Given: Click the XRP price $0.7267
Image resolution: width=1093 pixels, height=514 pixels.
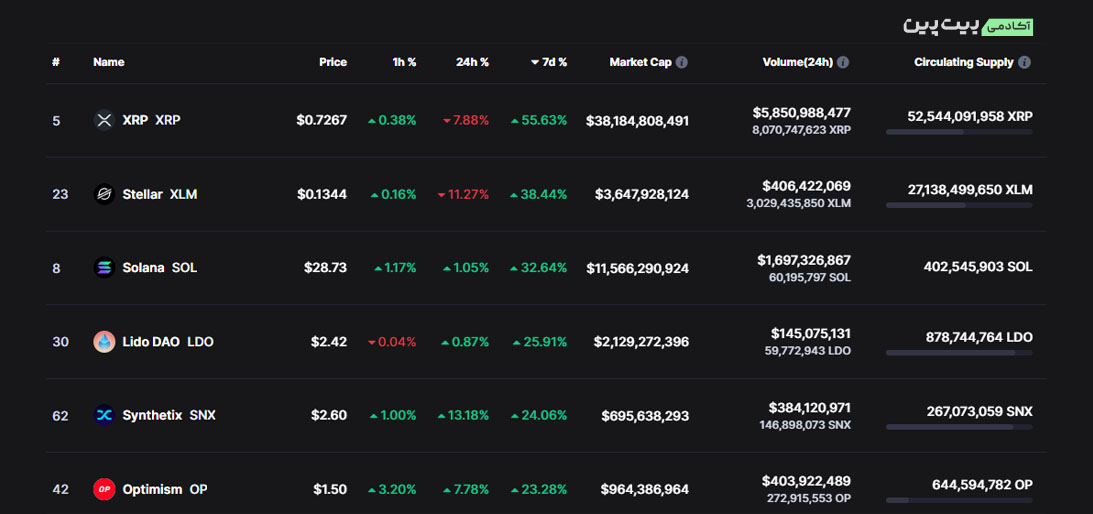Looking at the screenshot, I should click(321, 120).
